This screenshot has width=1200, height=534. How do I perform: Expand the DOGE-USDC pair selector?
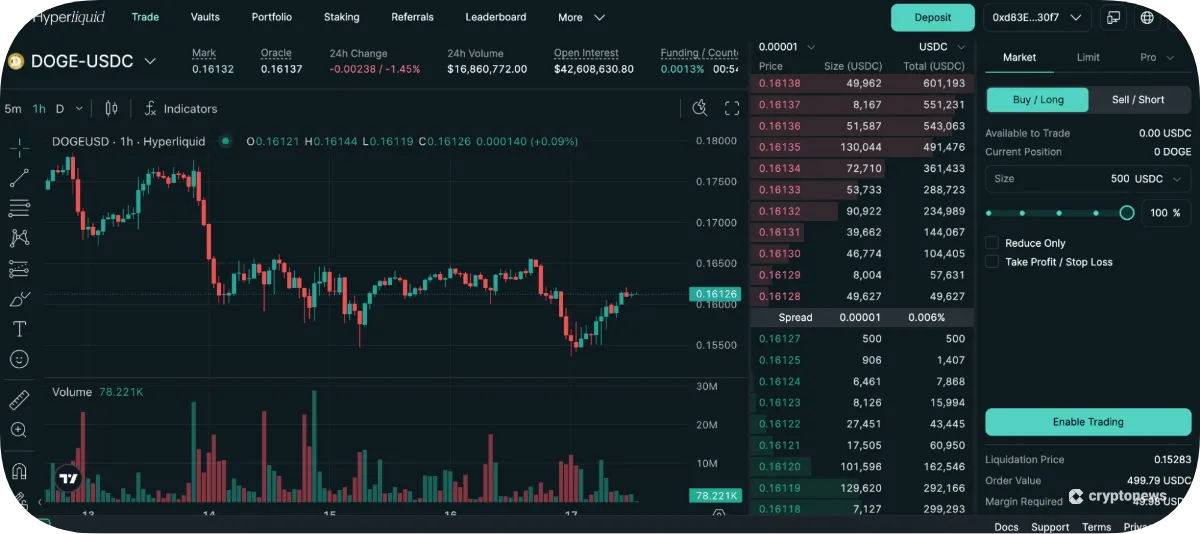[150, 62]
